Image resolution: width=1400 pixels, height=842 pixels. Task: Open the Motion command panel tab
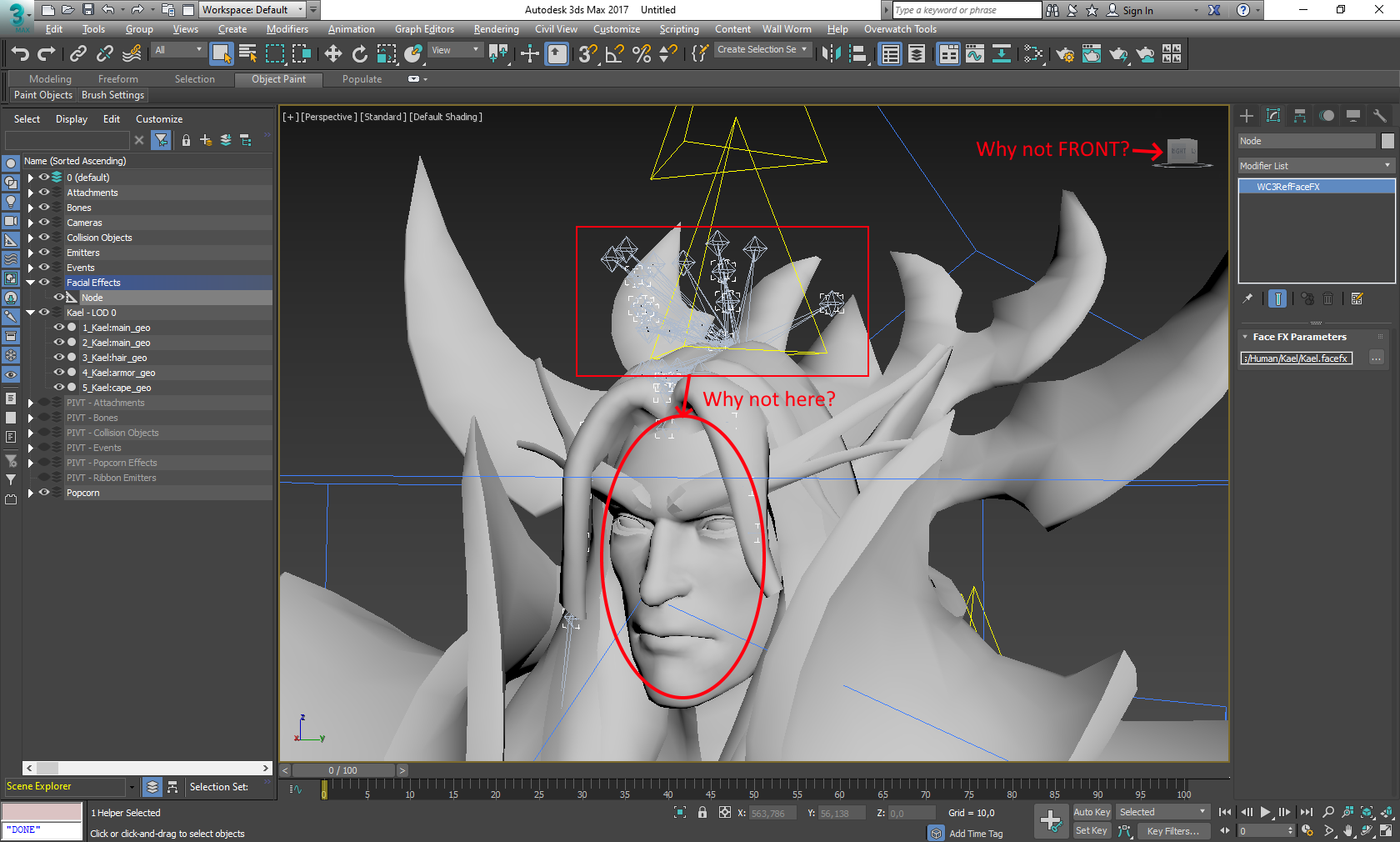[1327, 116]
